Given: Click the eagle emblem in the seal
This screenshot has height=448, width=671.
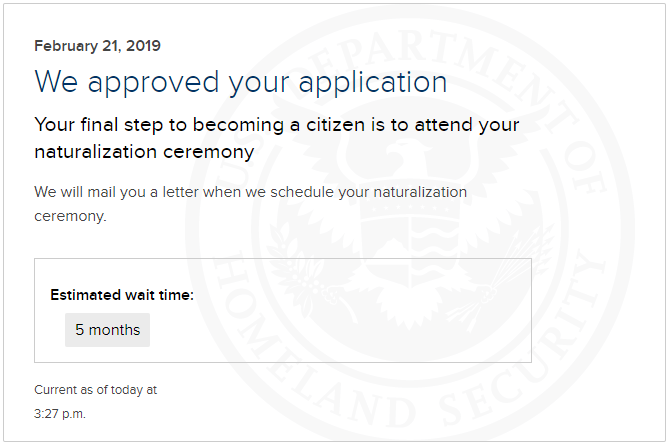Looking at the screenshot, I should coord(409,223).
